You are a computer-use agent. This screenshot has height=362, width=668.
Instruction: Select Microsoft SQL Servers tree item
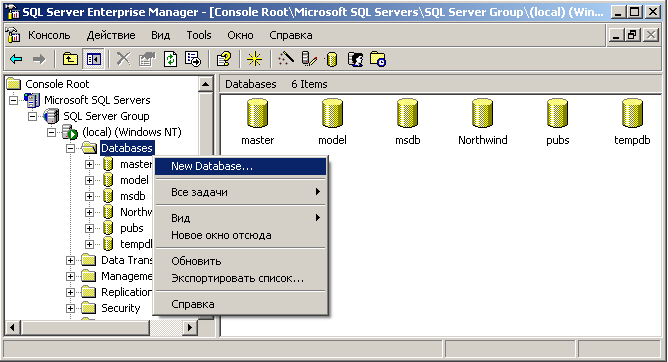(x=97, y=100)
